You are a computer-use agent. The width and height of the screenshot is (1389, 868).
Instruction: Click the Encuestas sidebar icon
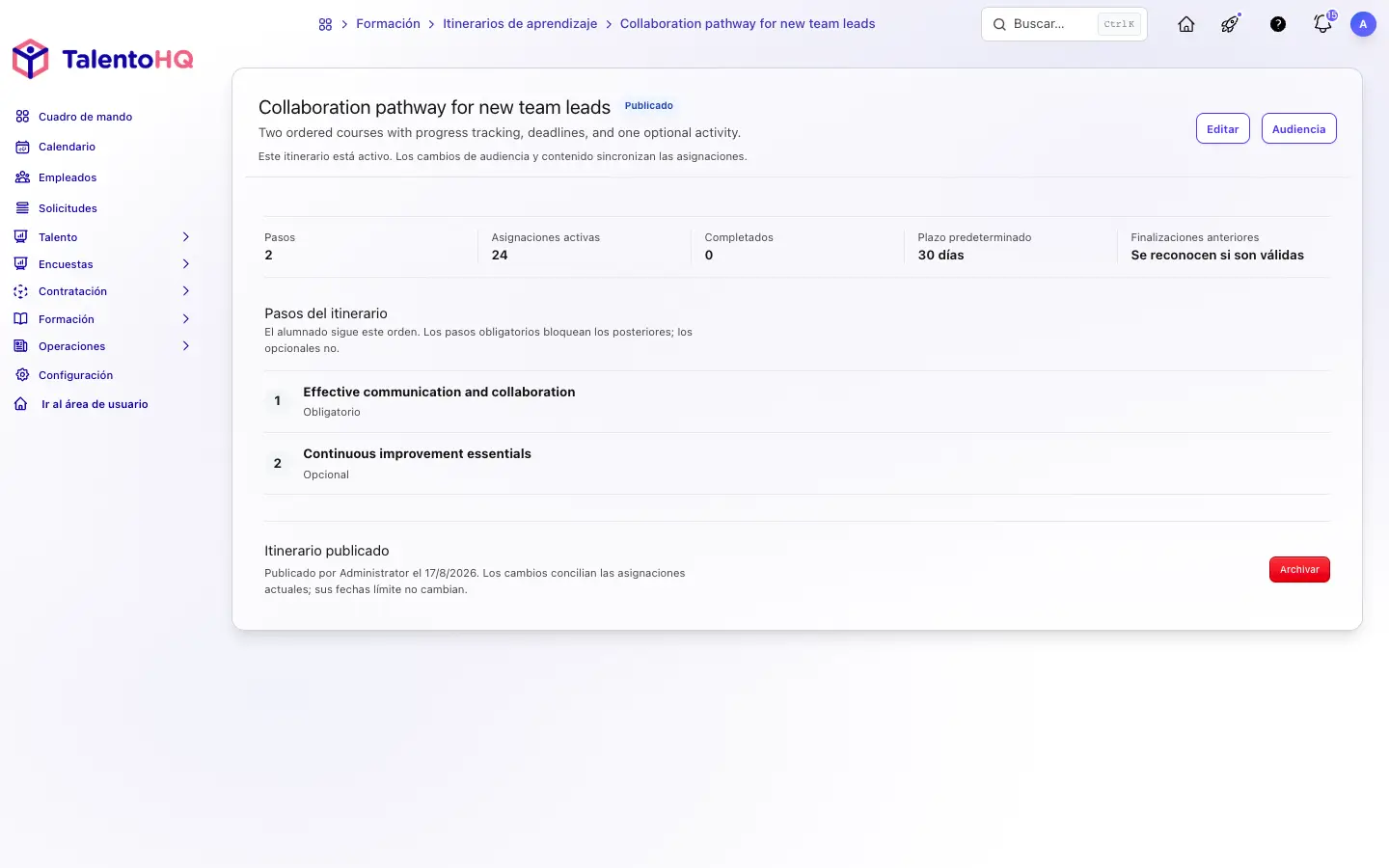coord(20,264)
